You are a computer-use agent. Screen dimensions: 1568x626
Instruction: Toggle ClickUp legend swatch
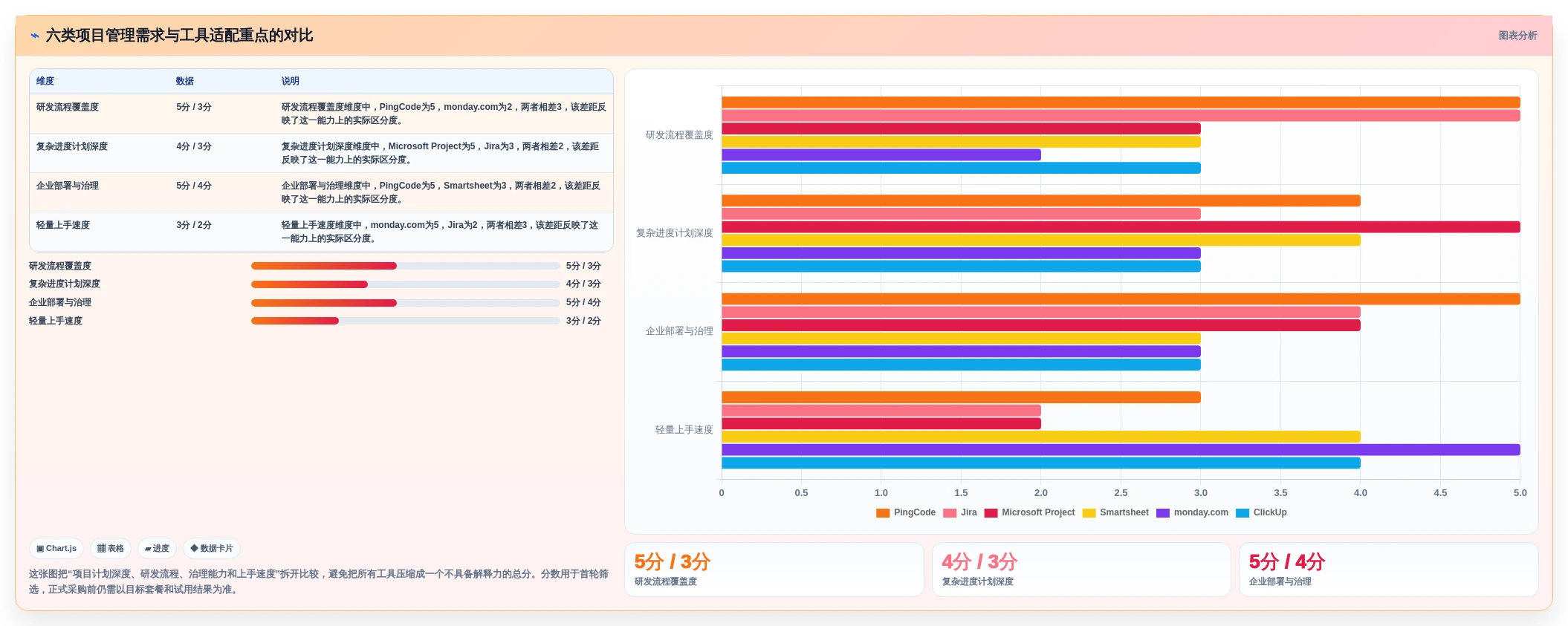click(x=1243, y=513)
